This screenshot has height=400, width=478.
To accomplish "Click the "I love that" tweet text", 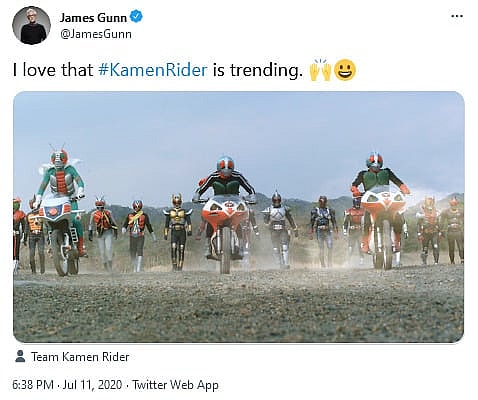I will (53, 70).
